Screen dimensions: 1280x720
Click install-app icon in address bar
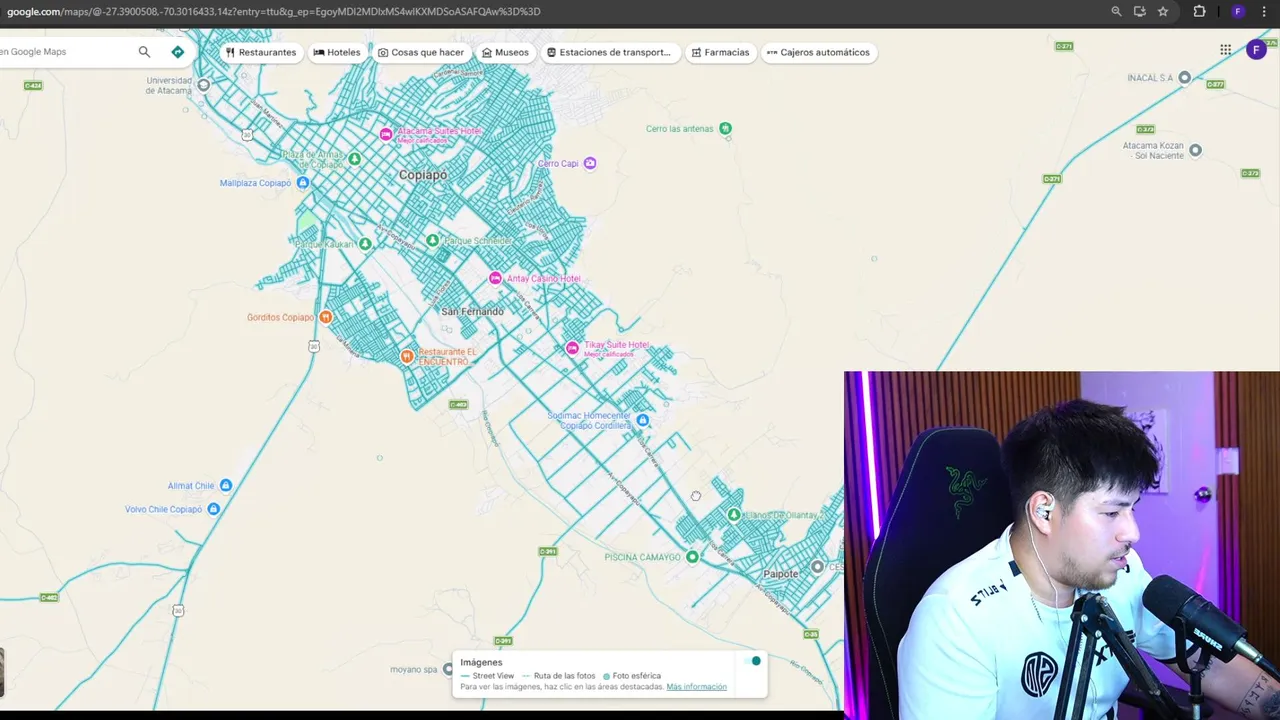click(1140, 11)
